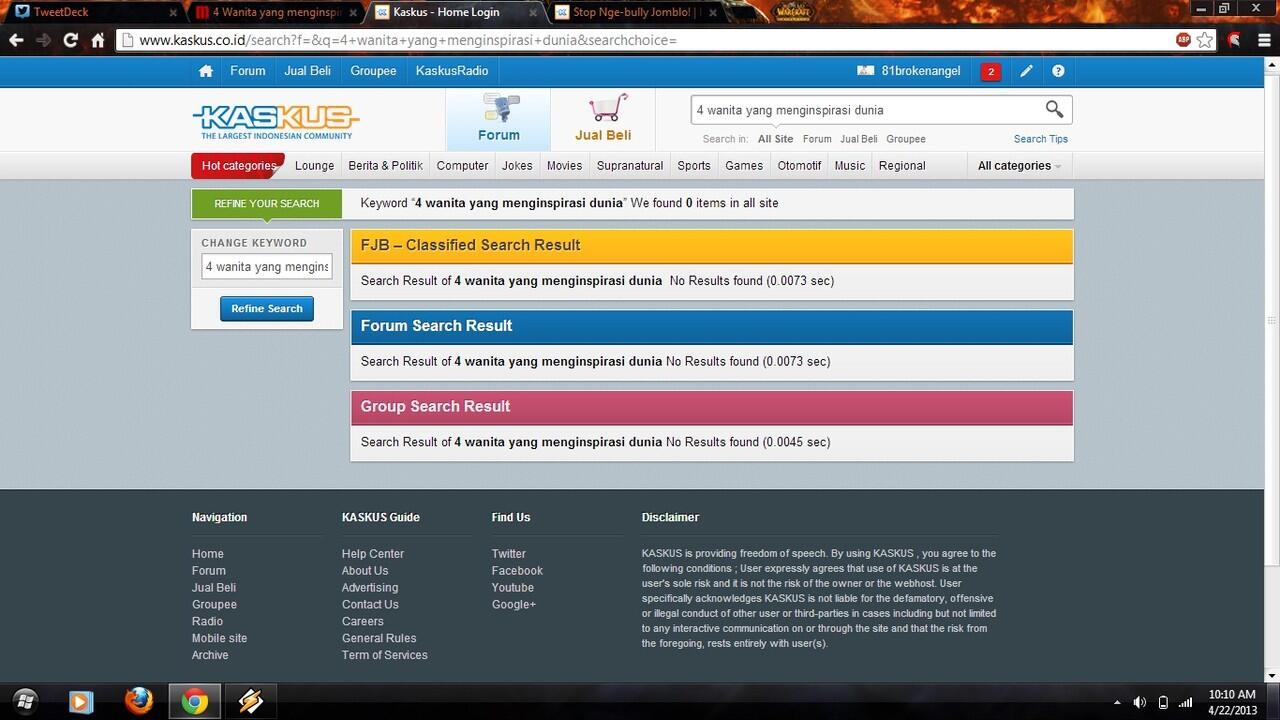Image resolution: width=1280 pixels, height=720 pixels.
Task: Select the Jual Beli section tab
Action: [603, 120]
